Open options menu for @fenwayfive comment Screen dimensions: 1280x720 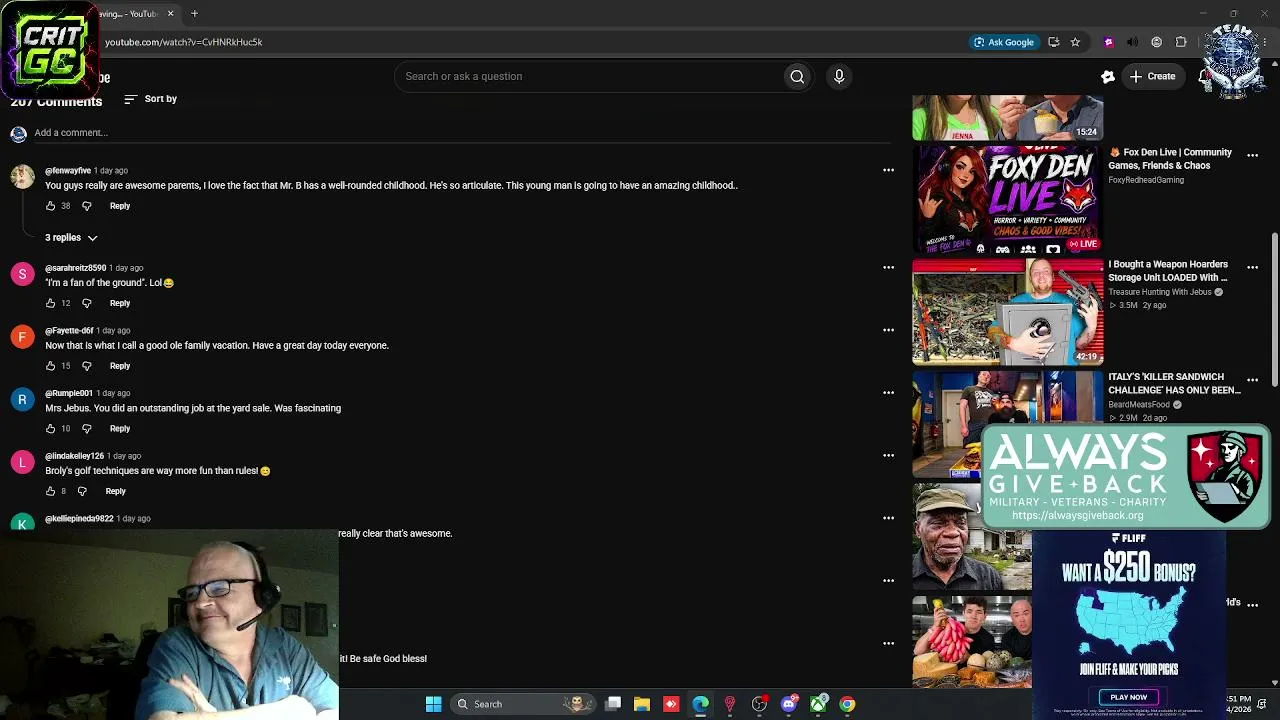[x=888, y=171]
